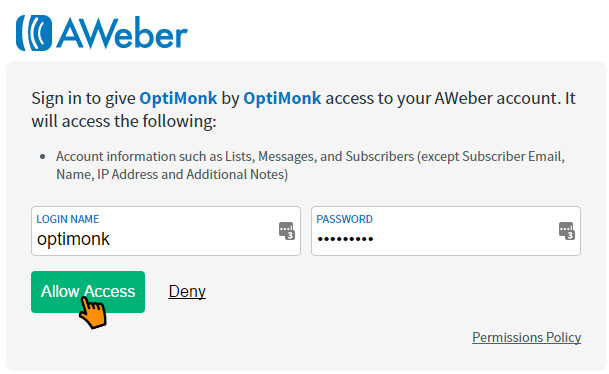Click the AWeber wordmark text

[122, 33]
